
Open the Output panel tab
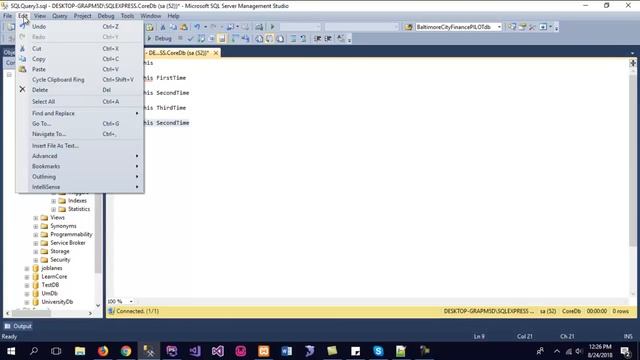click(x=18, y=326)
